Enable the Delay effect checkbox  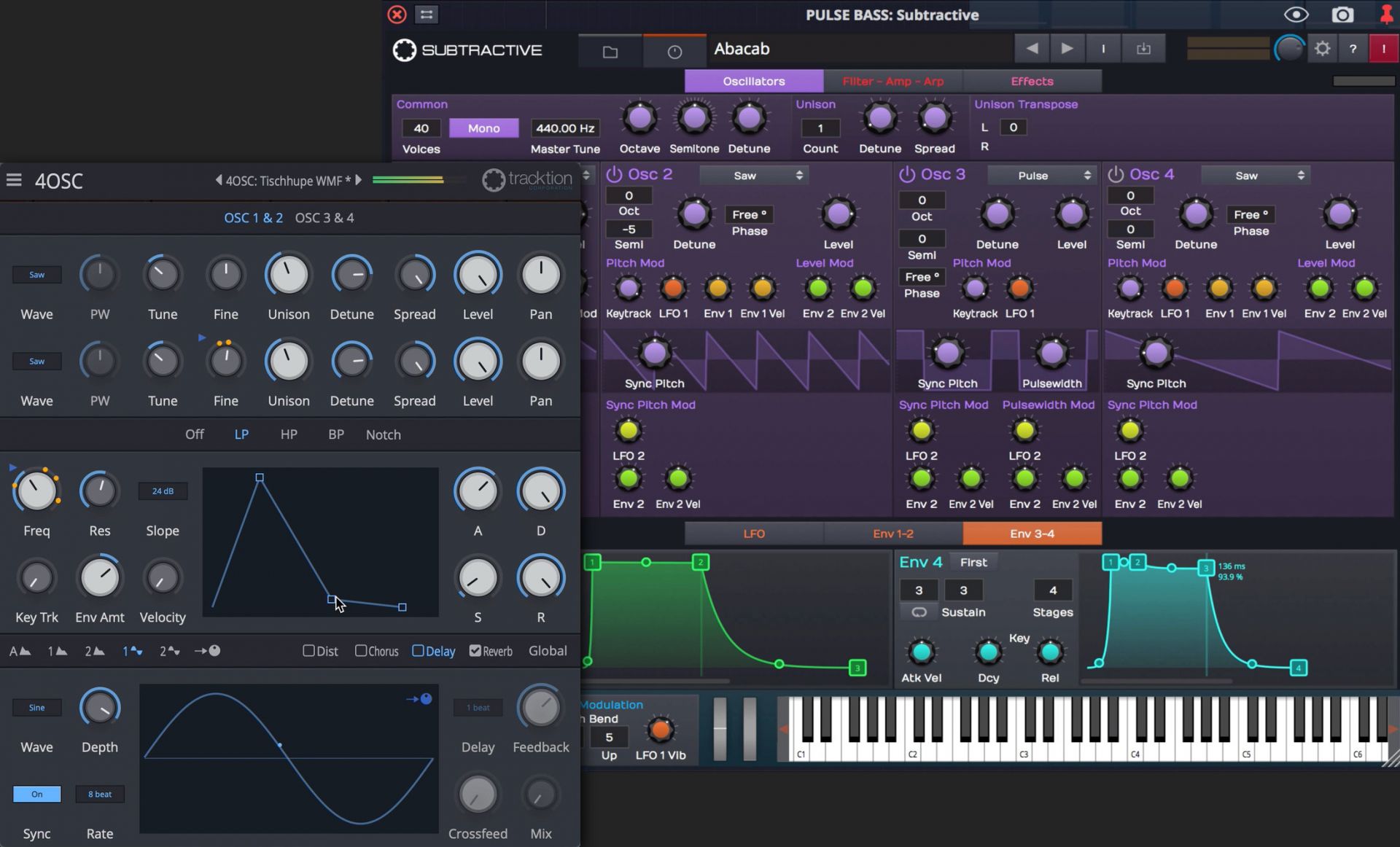coord(417,651)
